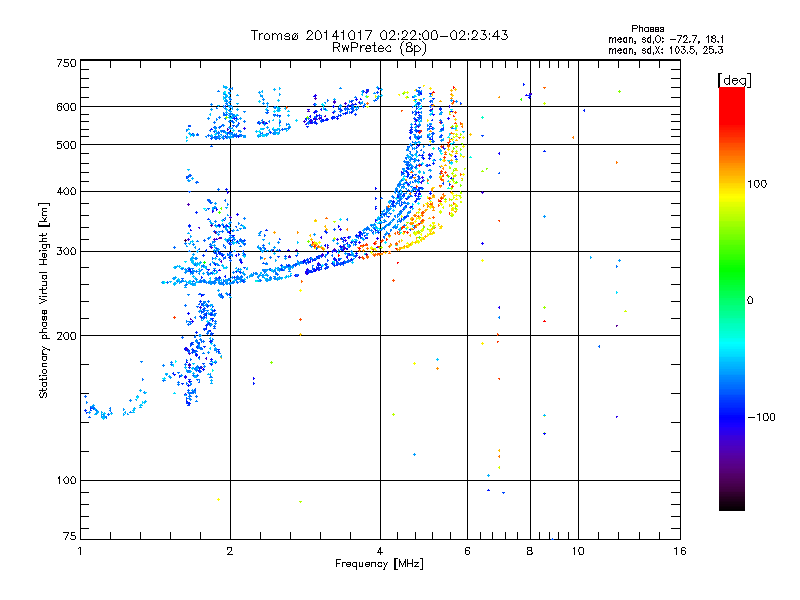Viewport: 800px width, 600px height.
Task: Click the colorbar tick label "-100"
Action: [762, 417]
